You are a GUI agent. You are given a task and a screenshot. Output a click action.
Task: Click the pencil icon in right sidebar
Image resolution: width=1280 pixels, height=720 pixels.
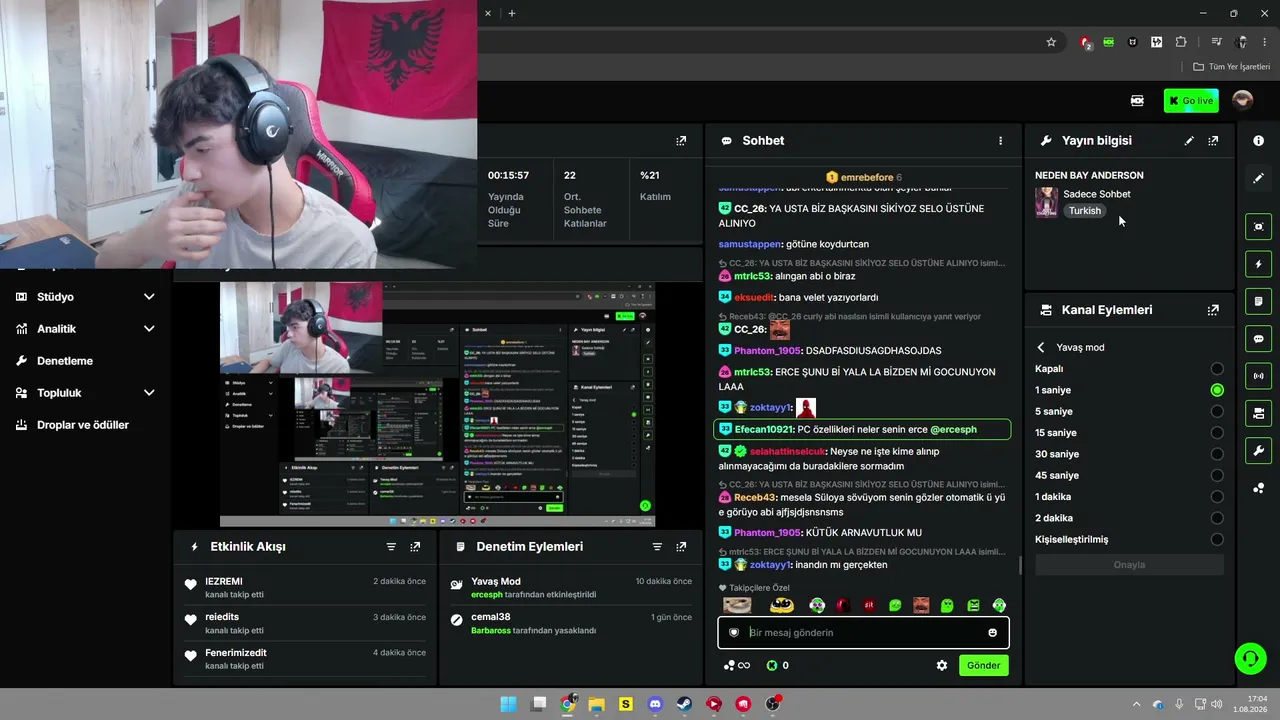tap(1259, 178)
